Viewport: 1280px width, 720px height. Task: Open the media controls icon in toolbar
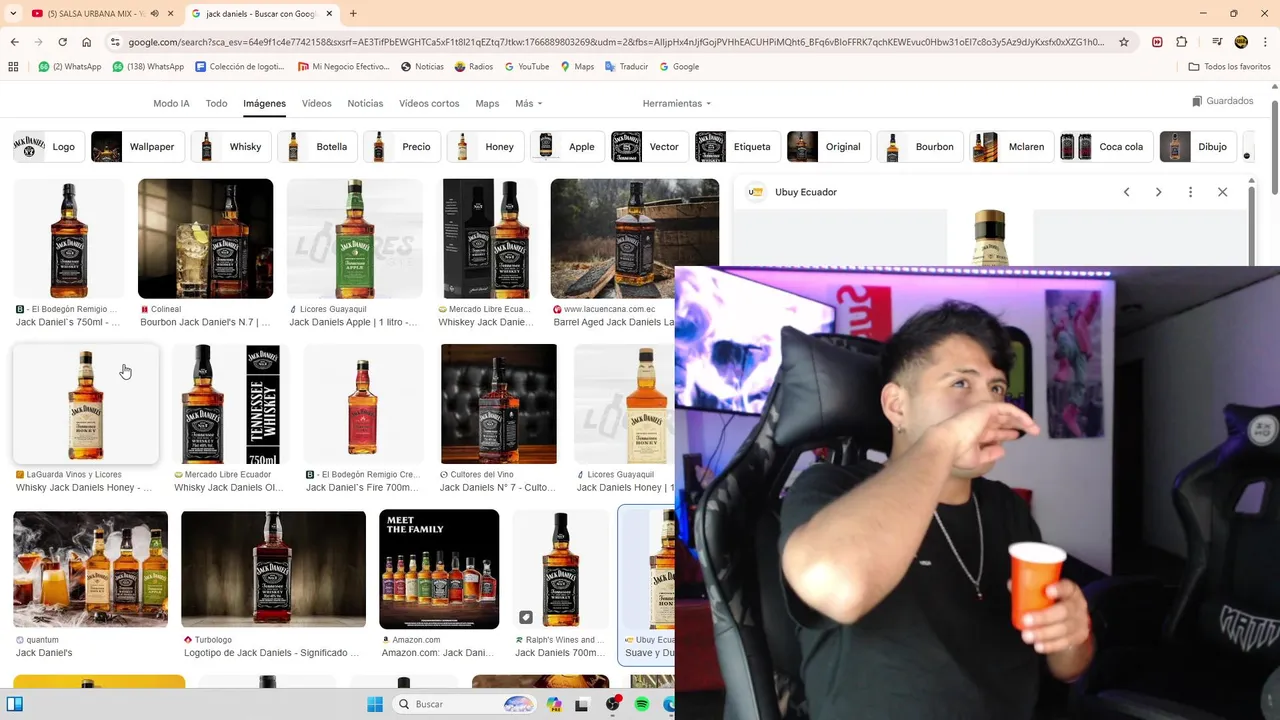pos(1217,42)
